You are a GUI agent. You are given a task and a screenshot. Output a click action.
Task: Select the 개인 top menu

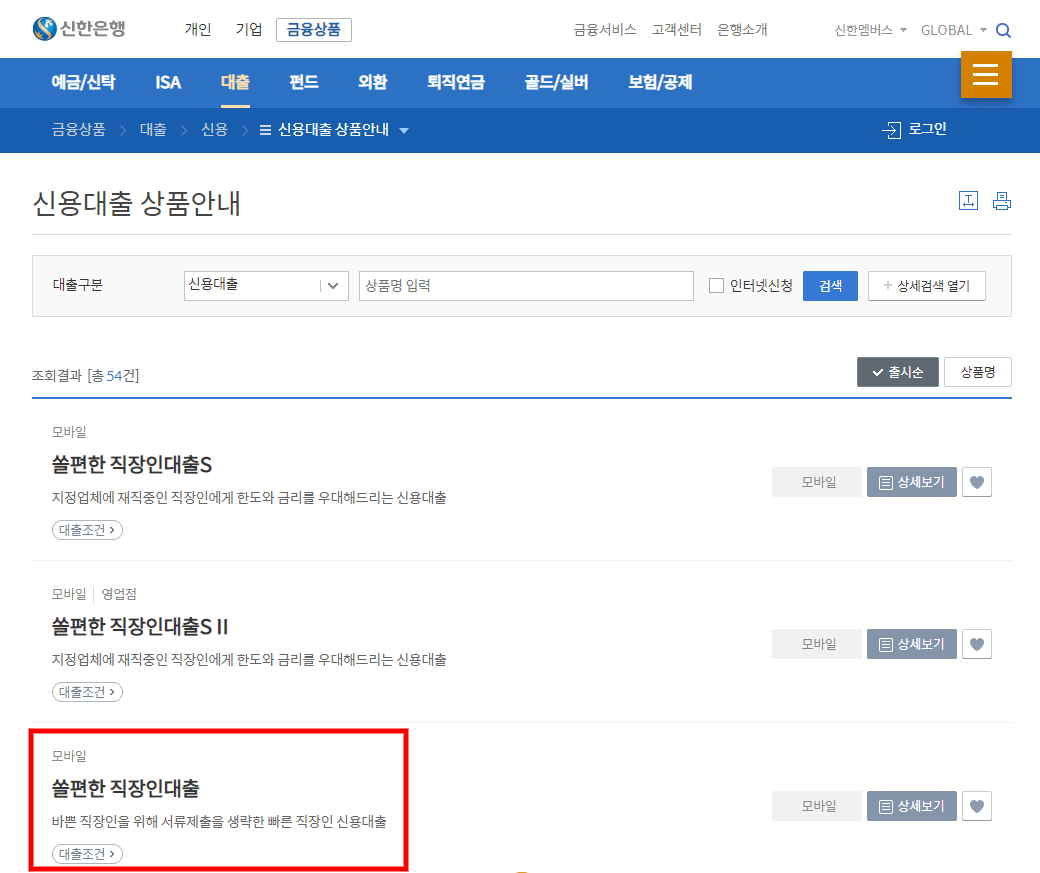(x=198, y=30)
